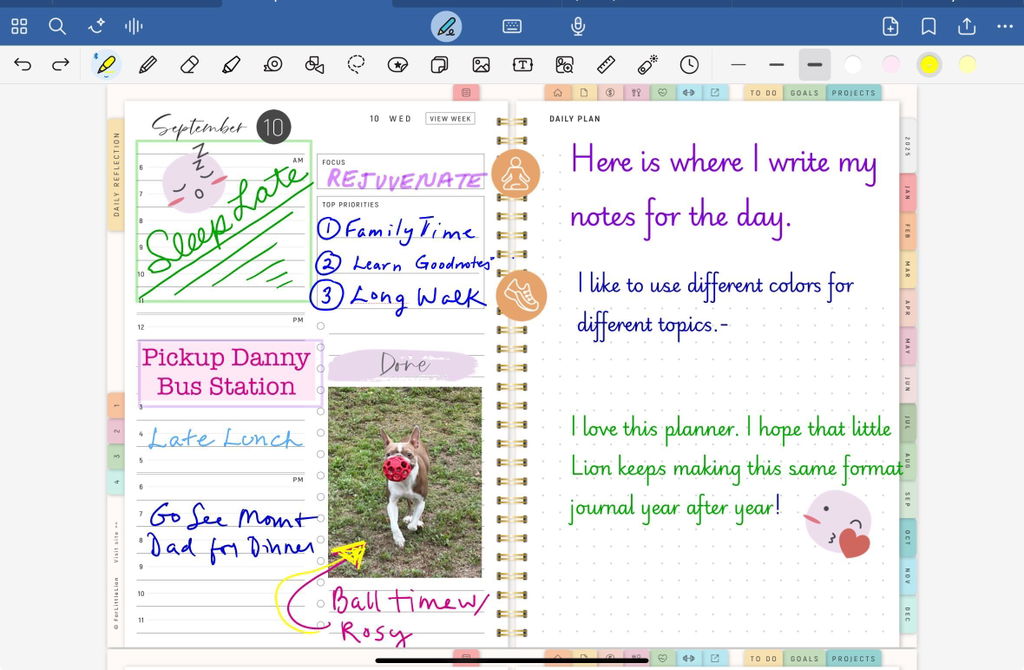Open the DAILY REFLECTION side tab
The width and height of the screenshot is (1024, 670).
[116, 174]
